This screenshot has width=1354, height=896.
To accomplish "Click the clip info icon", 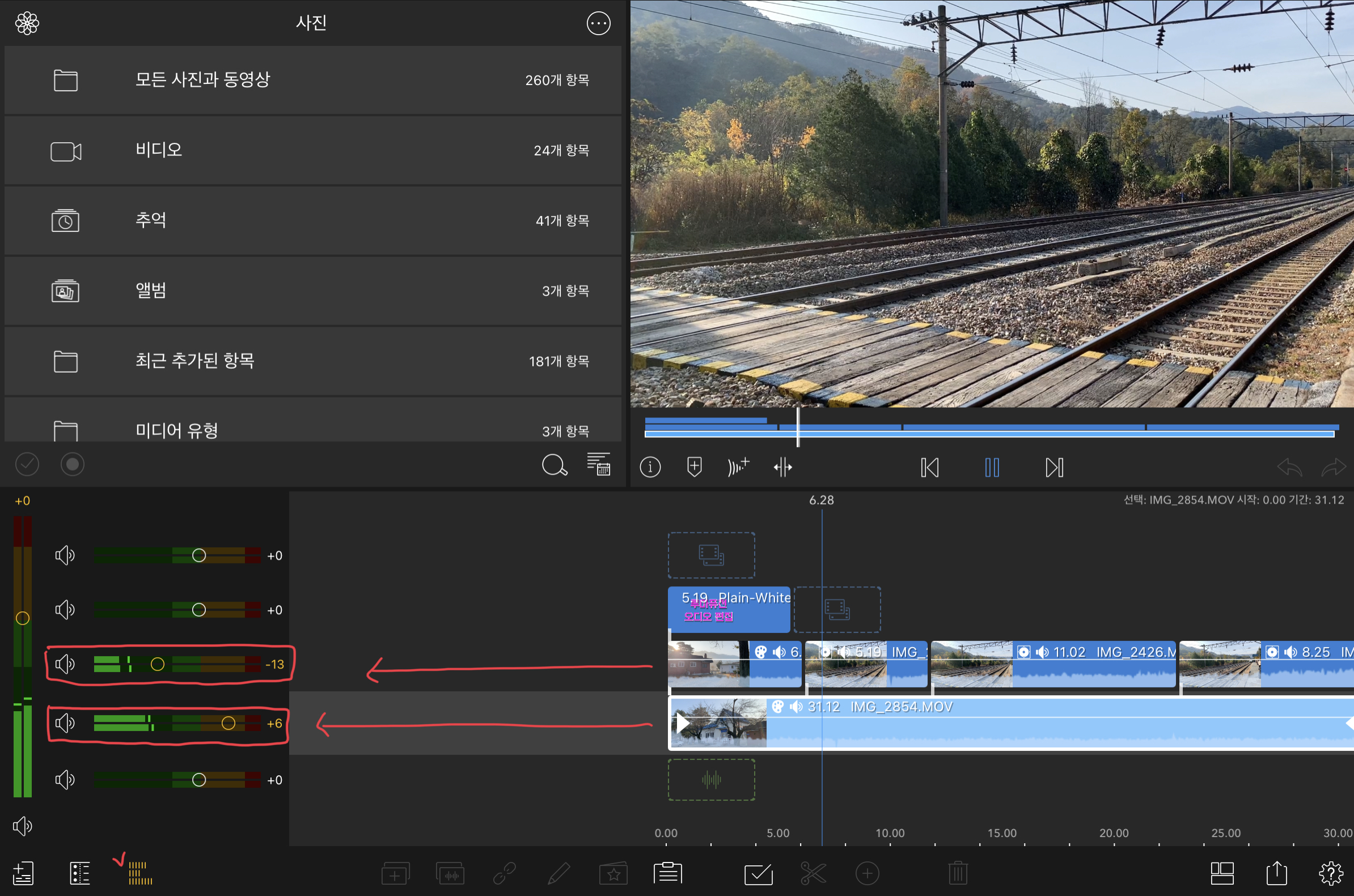I will [650, 467].
